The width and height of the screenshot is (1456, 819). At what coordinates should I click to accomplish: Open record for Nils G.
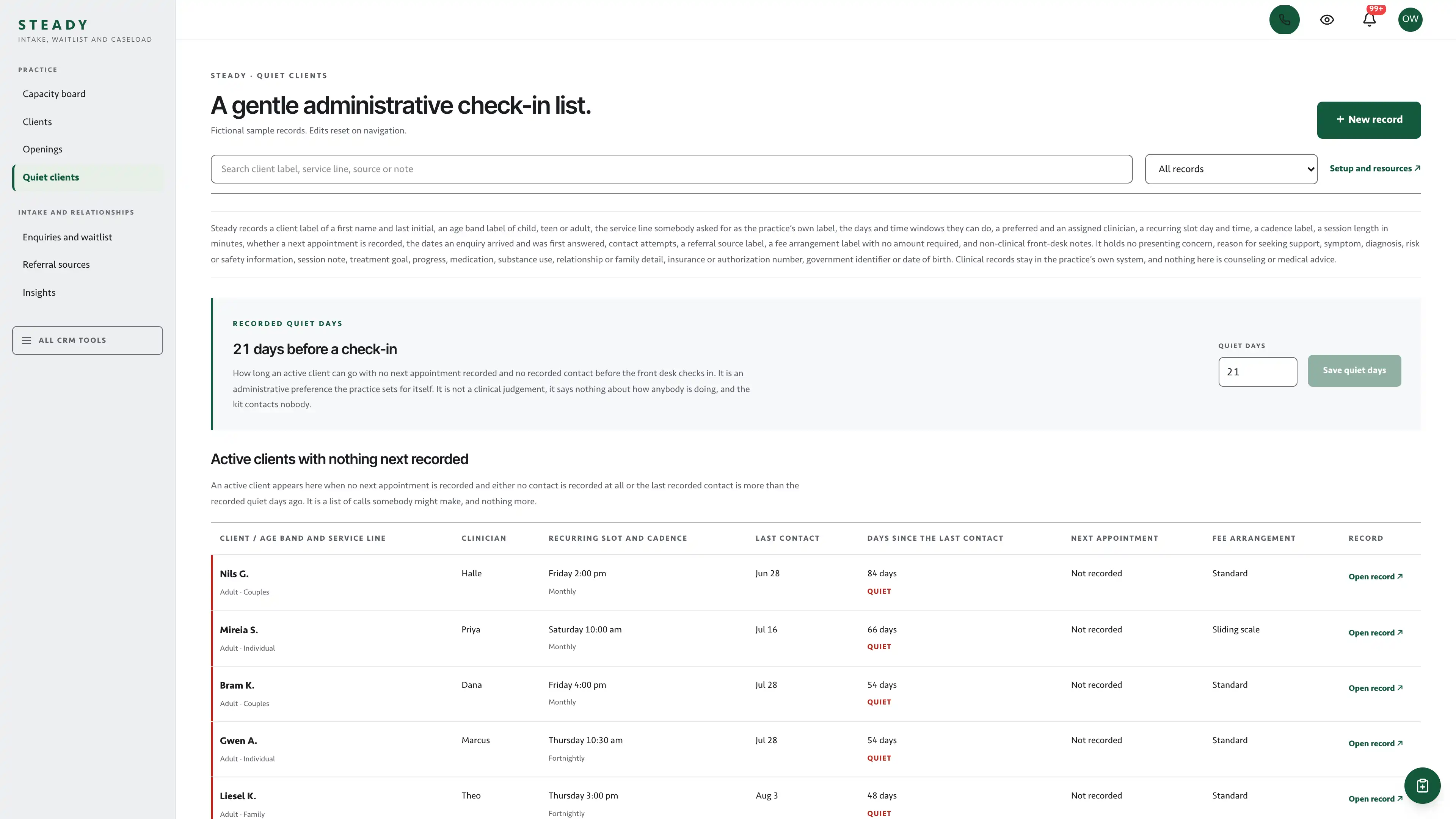pyautogui.click(x=1375, y=576)
